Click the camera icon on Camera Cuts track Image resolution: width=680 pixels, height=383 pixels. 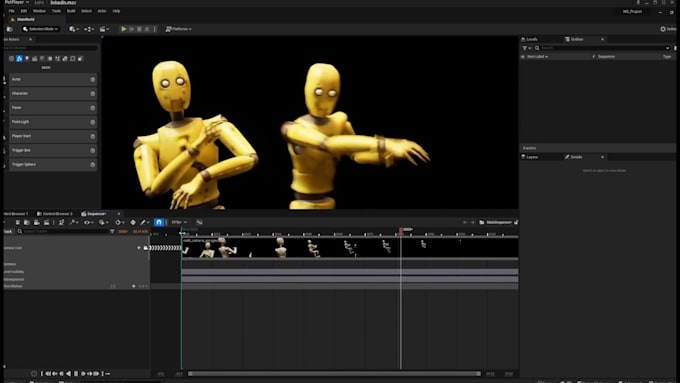point(146,248)
